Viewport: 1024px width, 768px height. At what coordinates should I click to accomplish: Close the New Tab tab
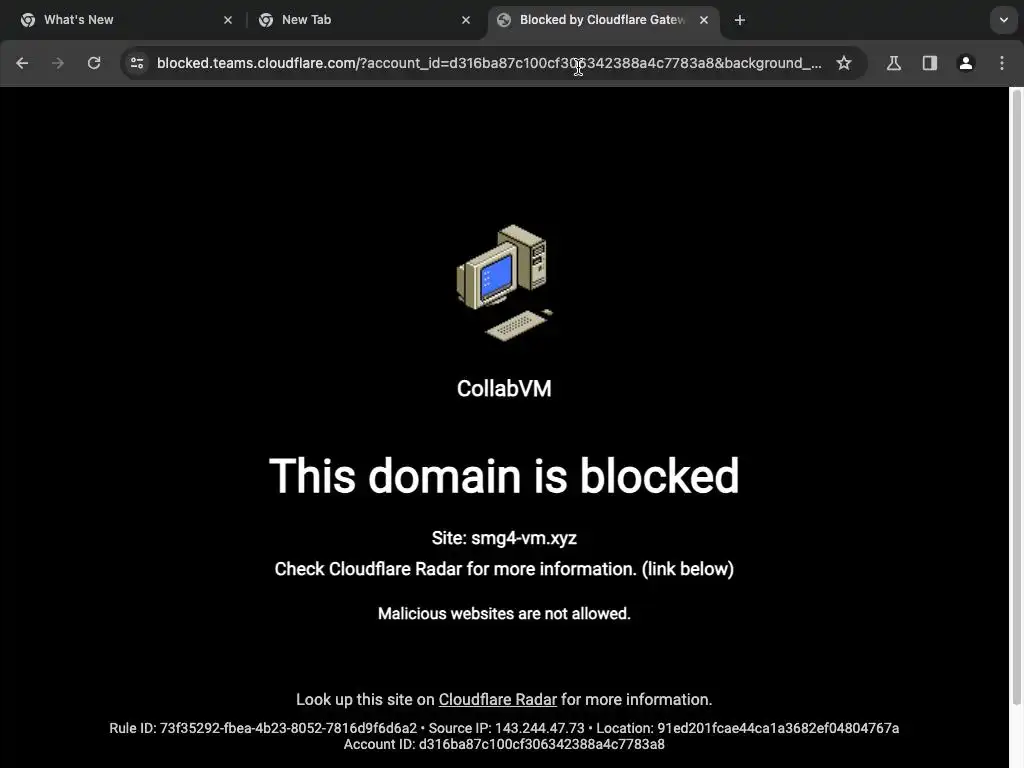click(x=466, y=20)
